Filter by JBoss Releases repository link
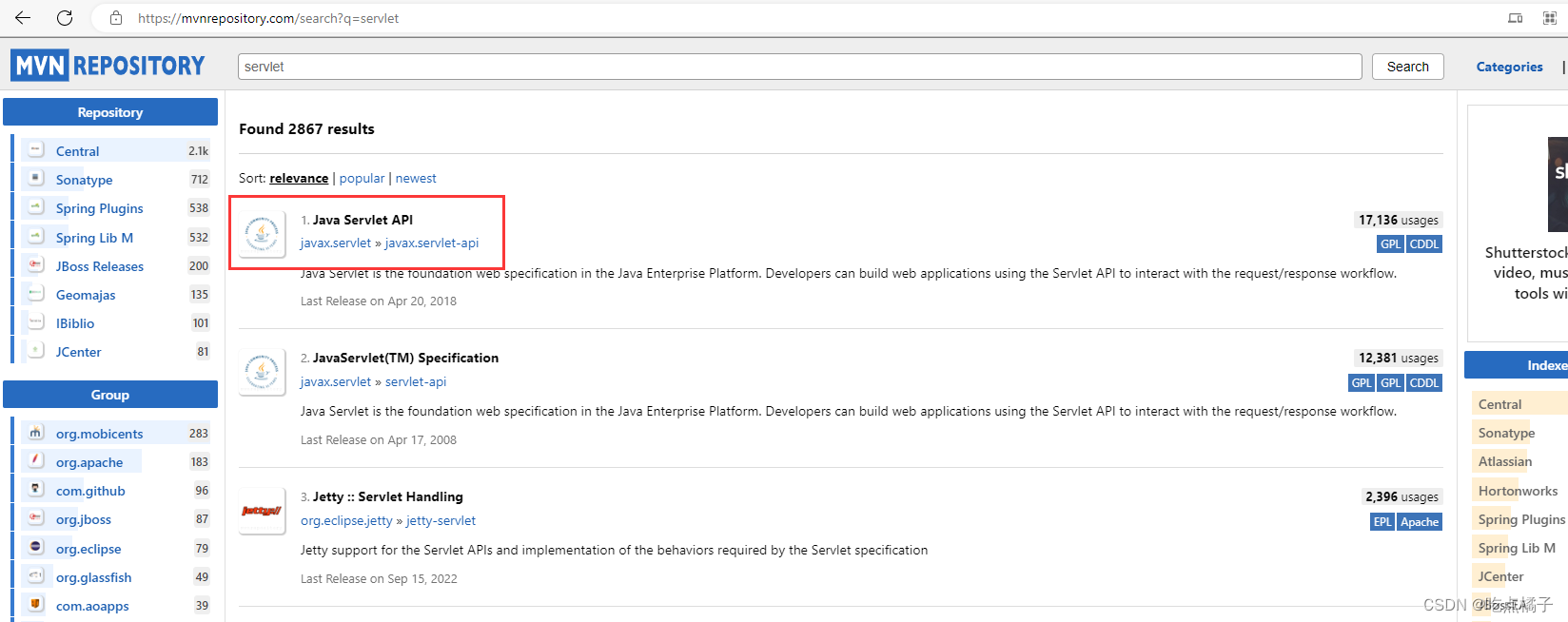 click(100, 266)
